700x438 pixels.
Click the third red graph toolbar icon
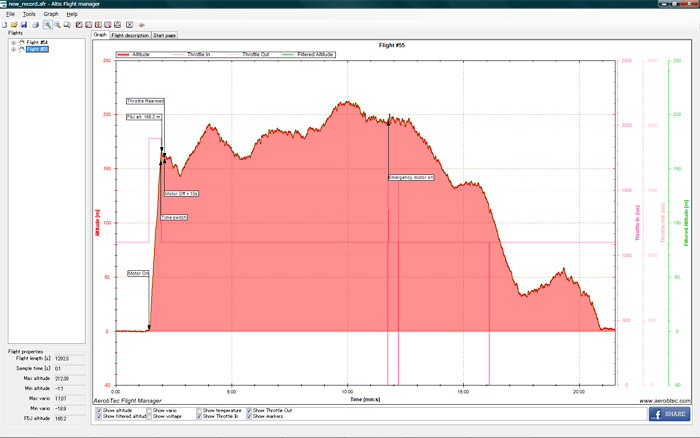98,25
